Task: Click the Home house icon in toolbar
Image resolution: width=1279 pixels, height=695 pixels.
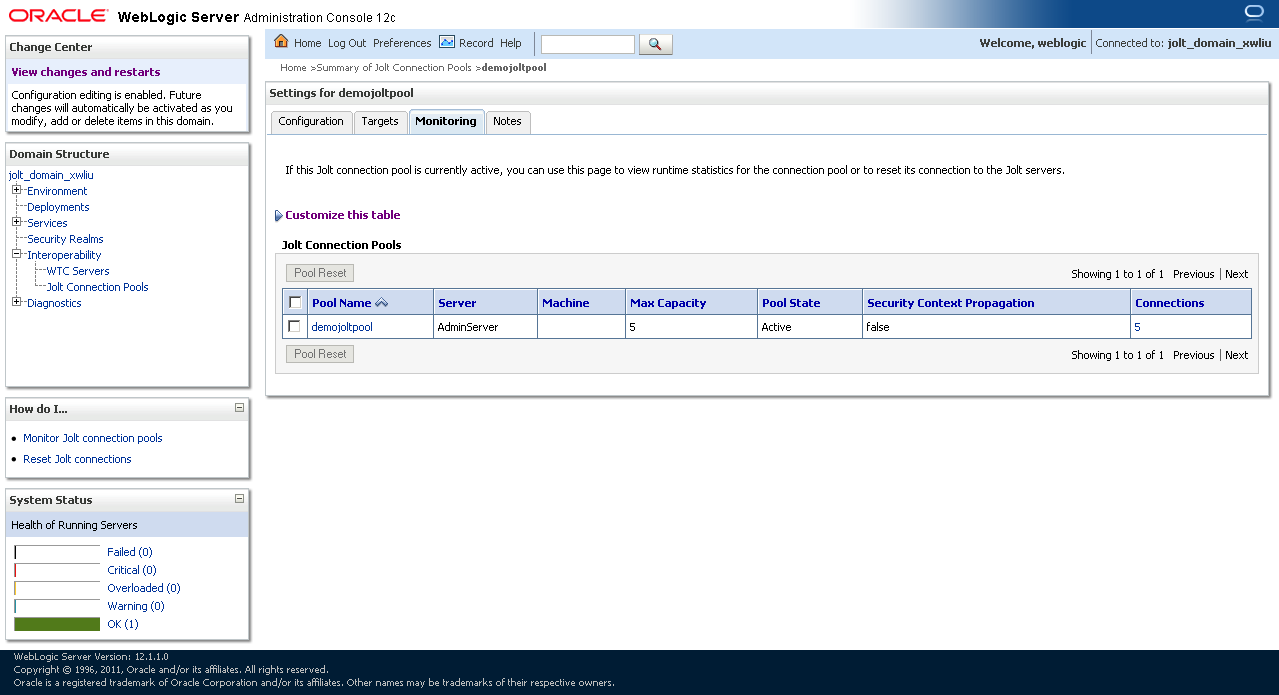Action: (281, 42)
